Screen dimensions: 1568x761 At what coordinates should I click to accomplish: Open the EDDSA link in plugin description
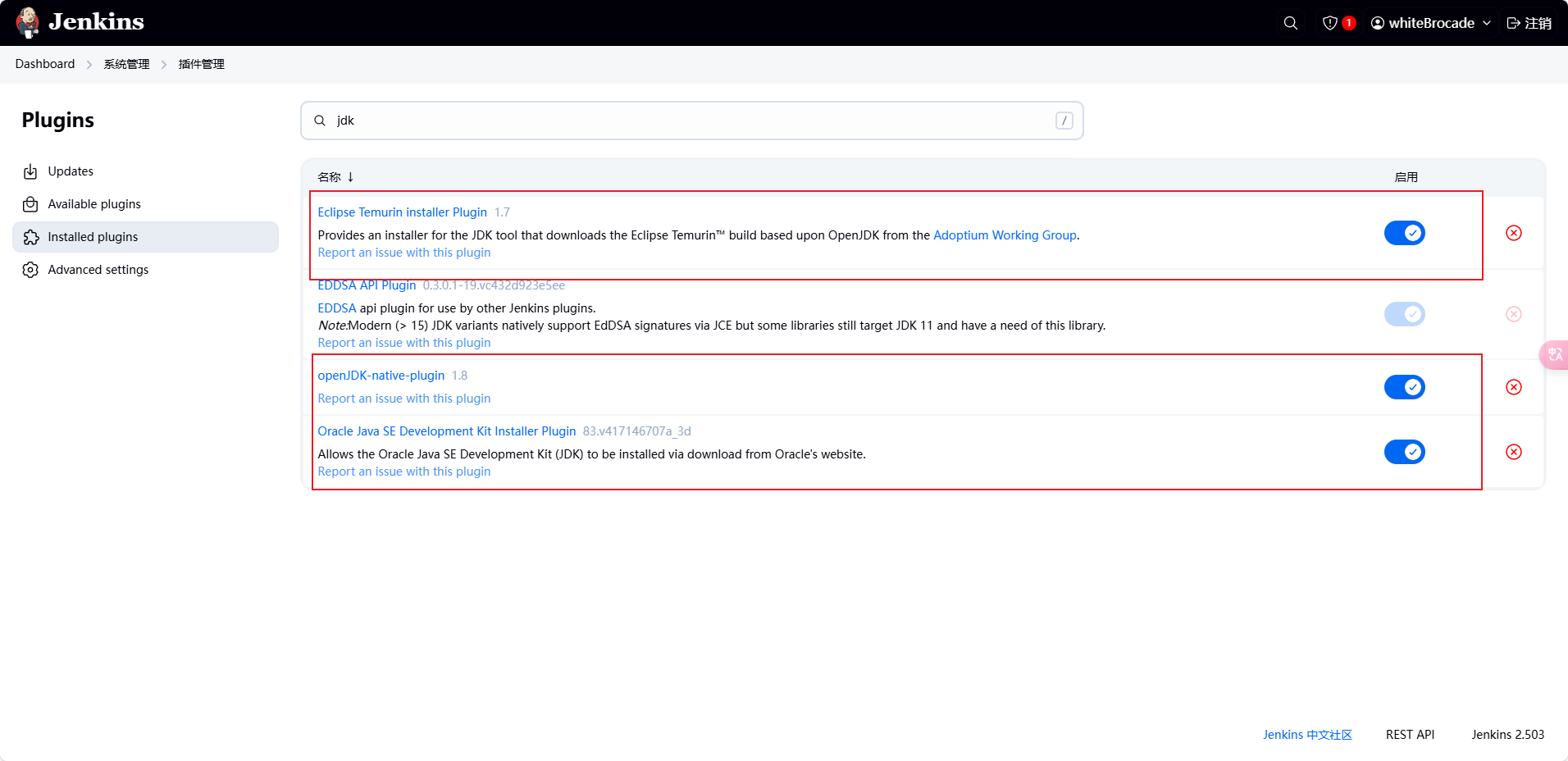(337, 308)
